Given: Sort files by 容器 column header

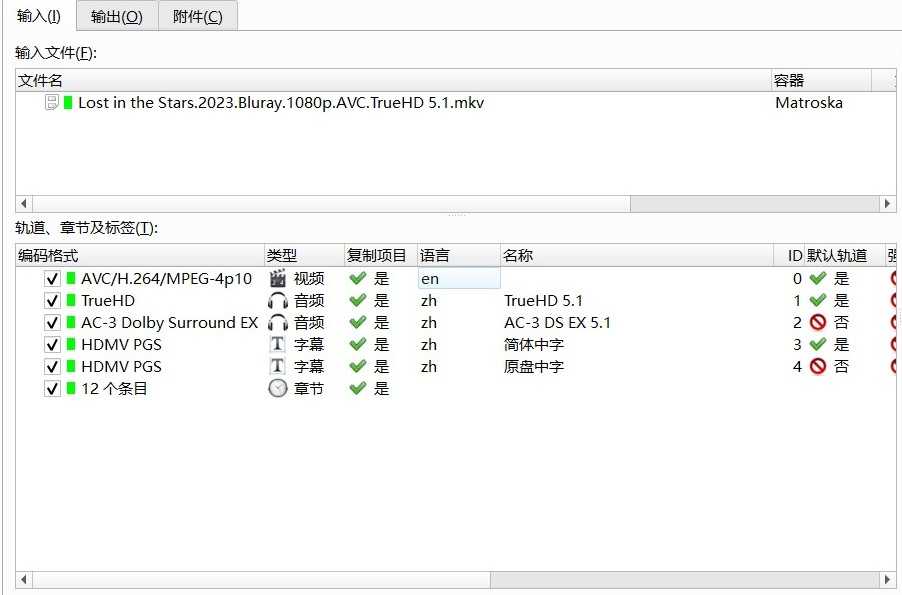Looking at the screenshot, I should click(x=821, y=81).
